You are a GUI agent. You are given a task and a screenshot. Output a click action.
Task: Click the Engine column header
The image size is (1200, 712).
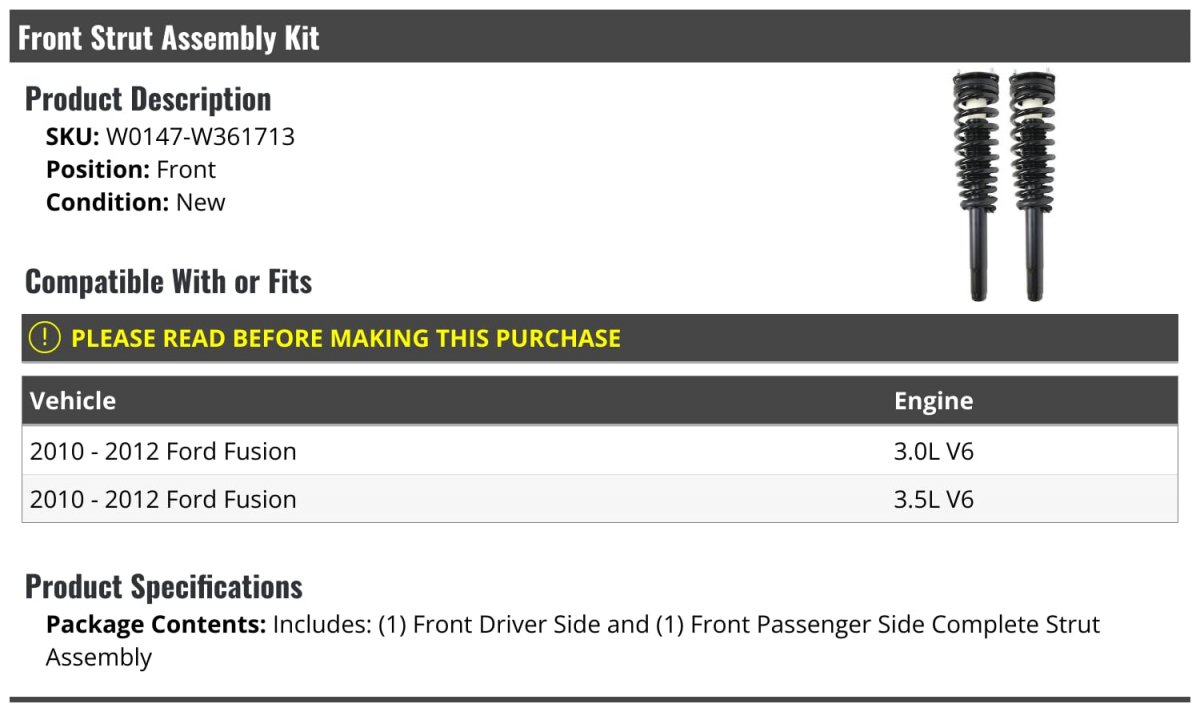tap(934, 401)
